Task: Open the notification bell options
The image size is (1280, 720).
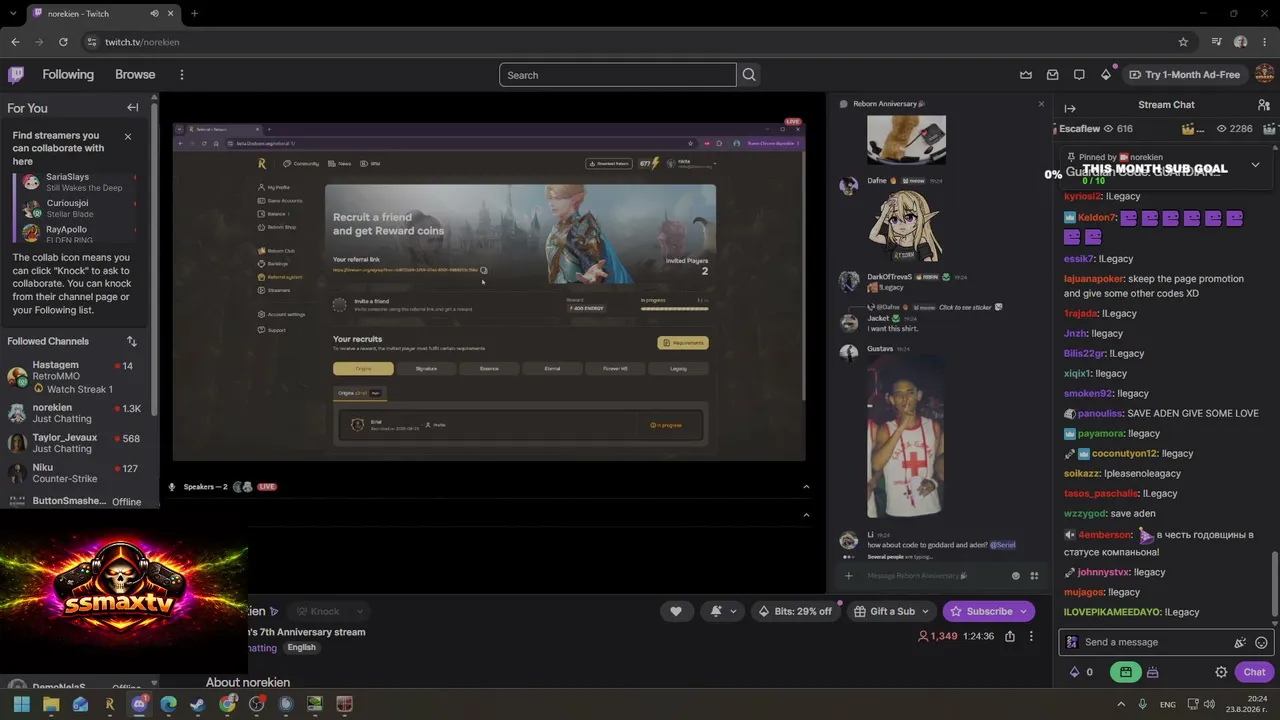Action: click(x=723, y=611)
